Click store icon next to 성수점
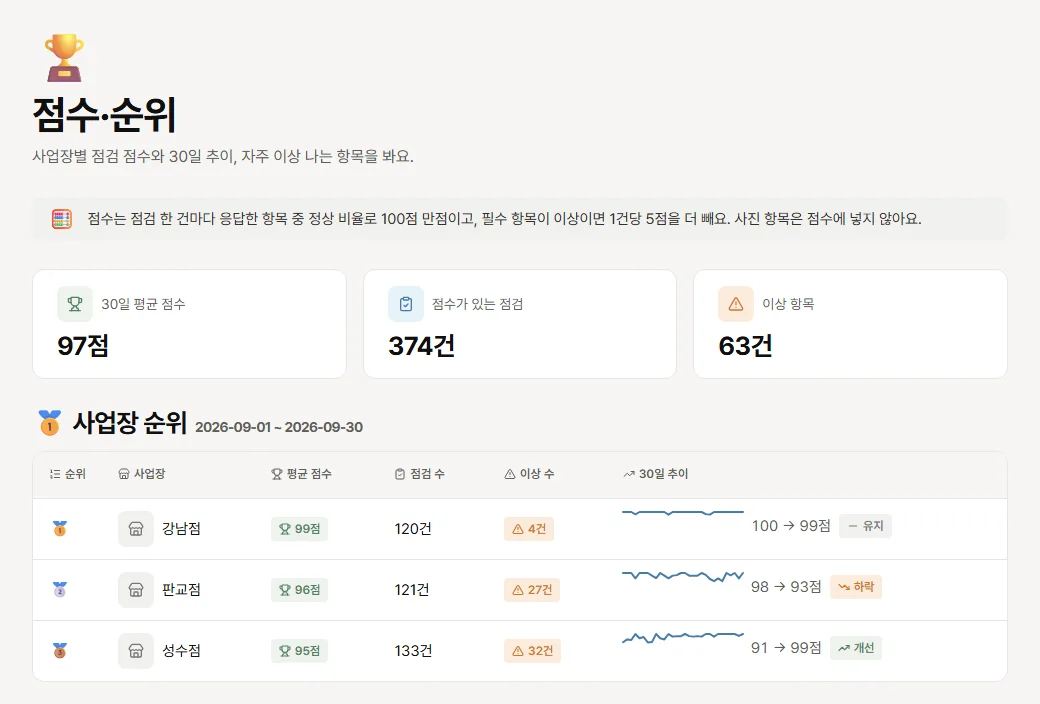1040x704 pixels. [136, 651]
